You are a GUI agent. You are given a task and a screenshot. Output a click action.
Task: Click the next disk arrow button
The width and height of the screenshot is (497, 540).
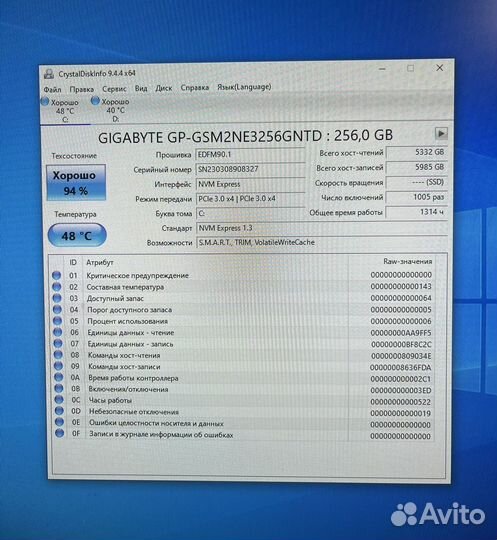(441, 133)
